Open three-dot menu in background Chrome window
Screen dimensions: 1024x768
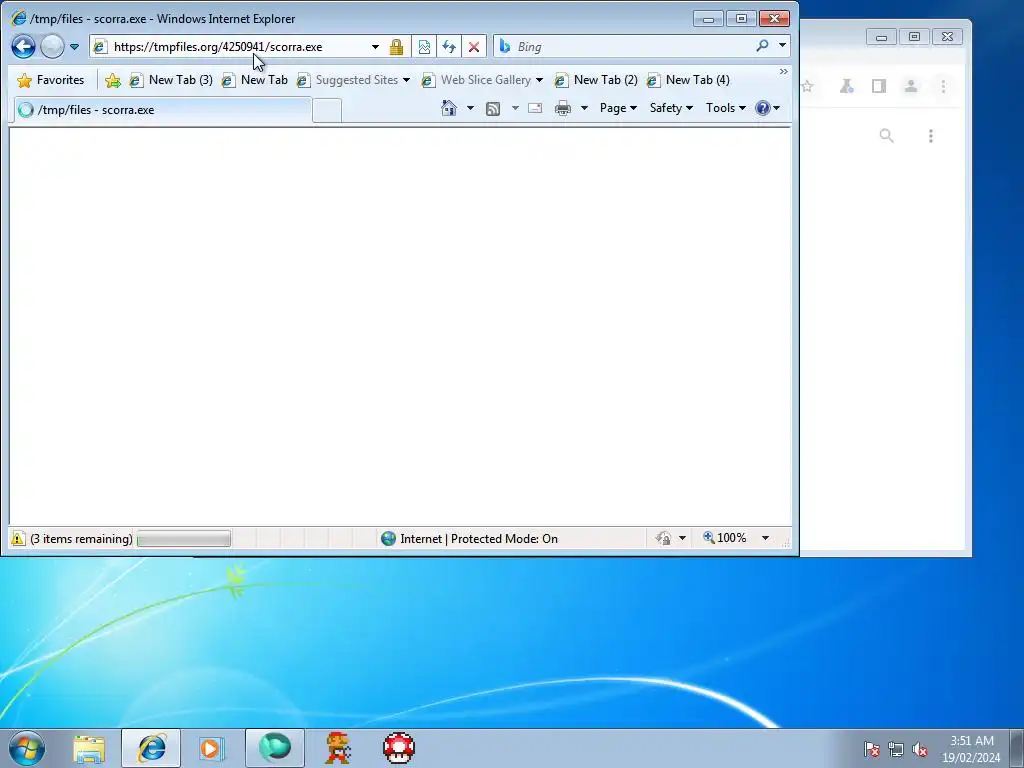[x=931, y=135]
